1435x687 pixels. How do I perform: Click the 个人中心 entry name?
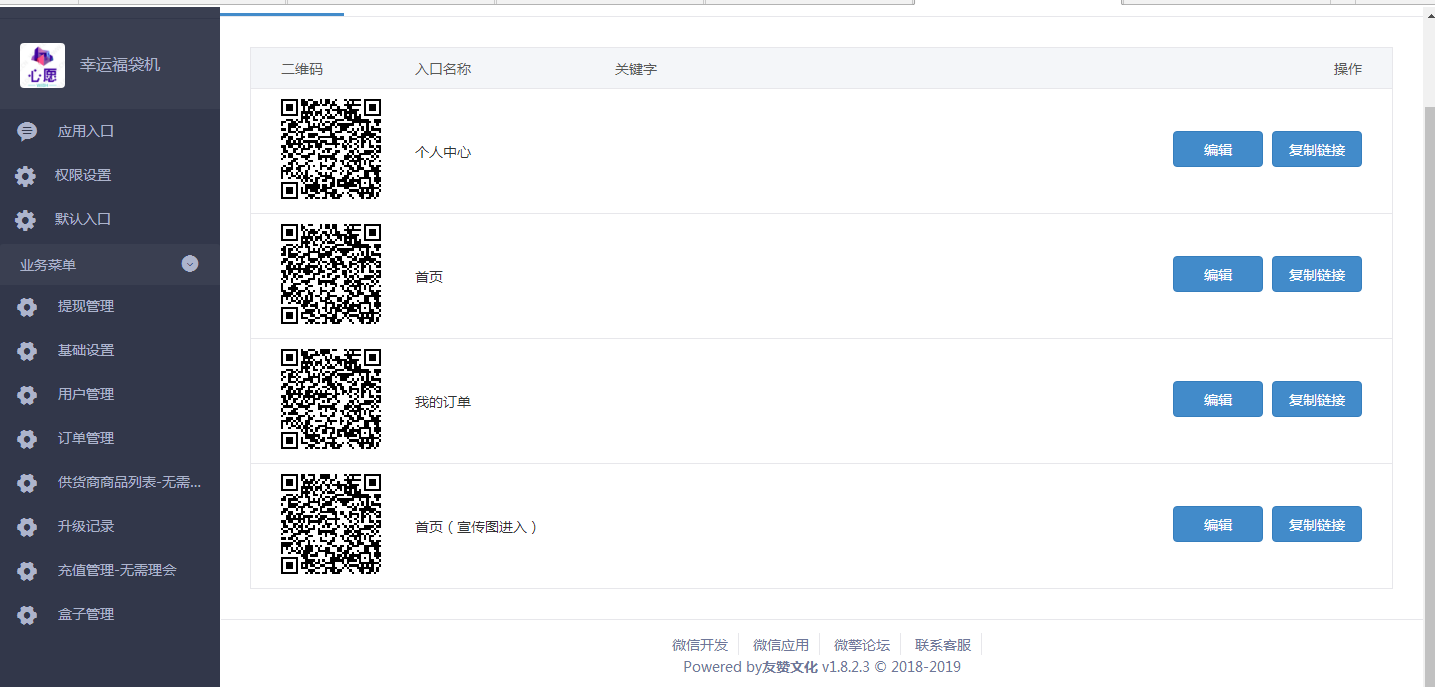443,152
